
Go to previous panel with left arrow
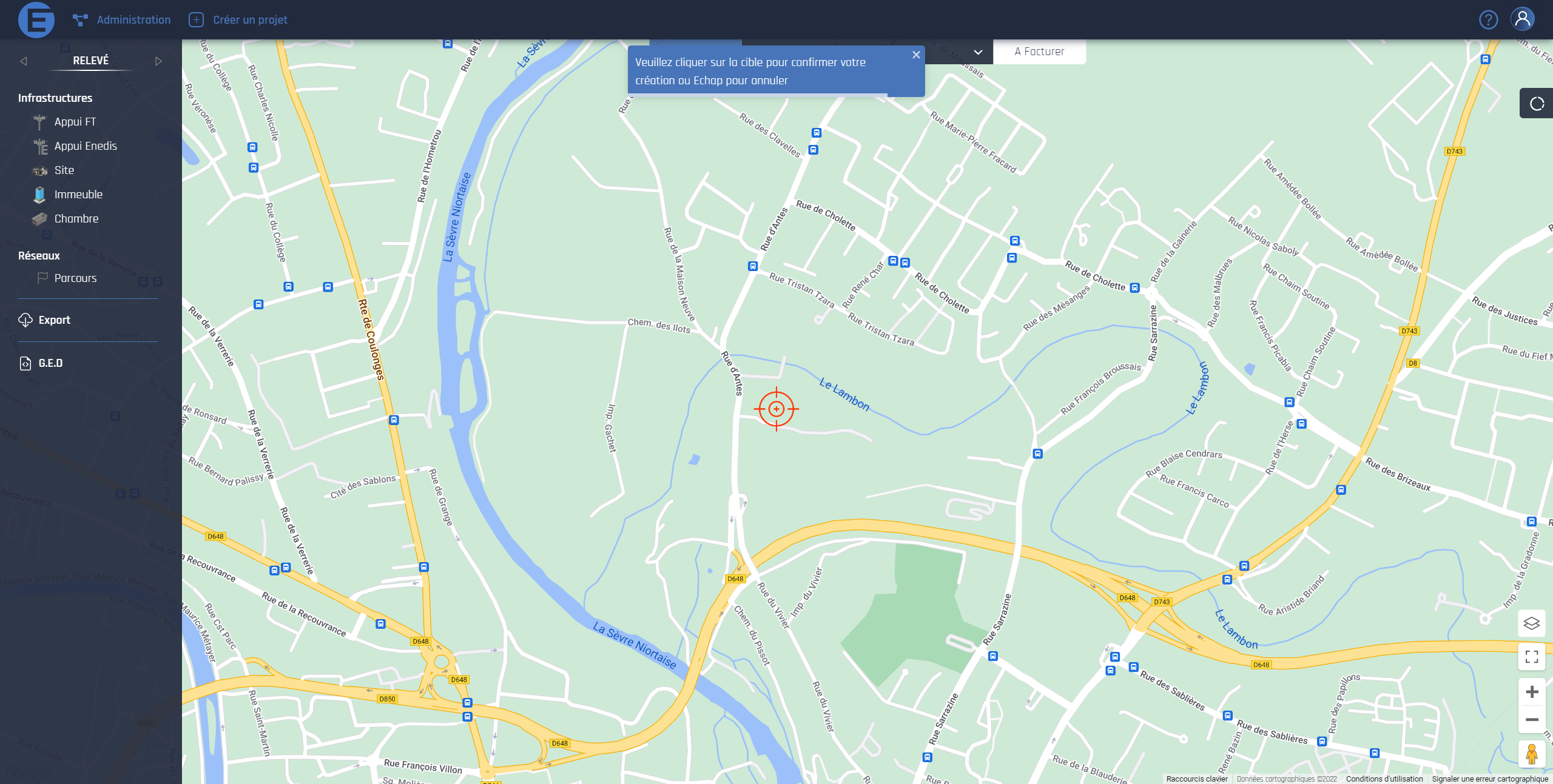pyautogui.click(x=24, y=61)
